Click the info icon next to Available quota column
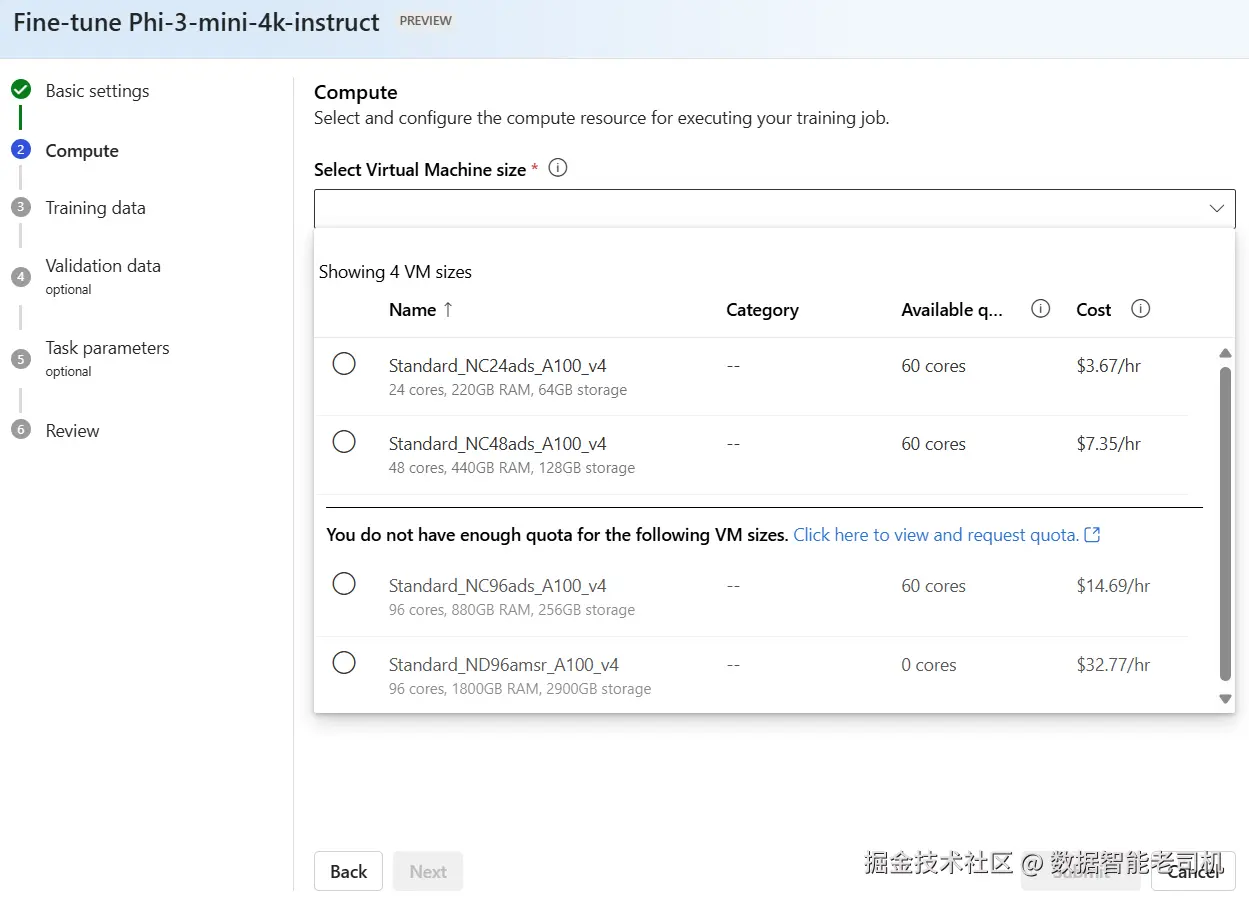Viewport: 1249px width, 901px height. pos(1040,309)
